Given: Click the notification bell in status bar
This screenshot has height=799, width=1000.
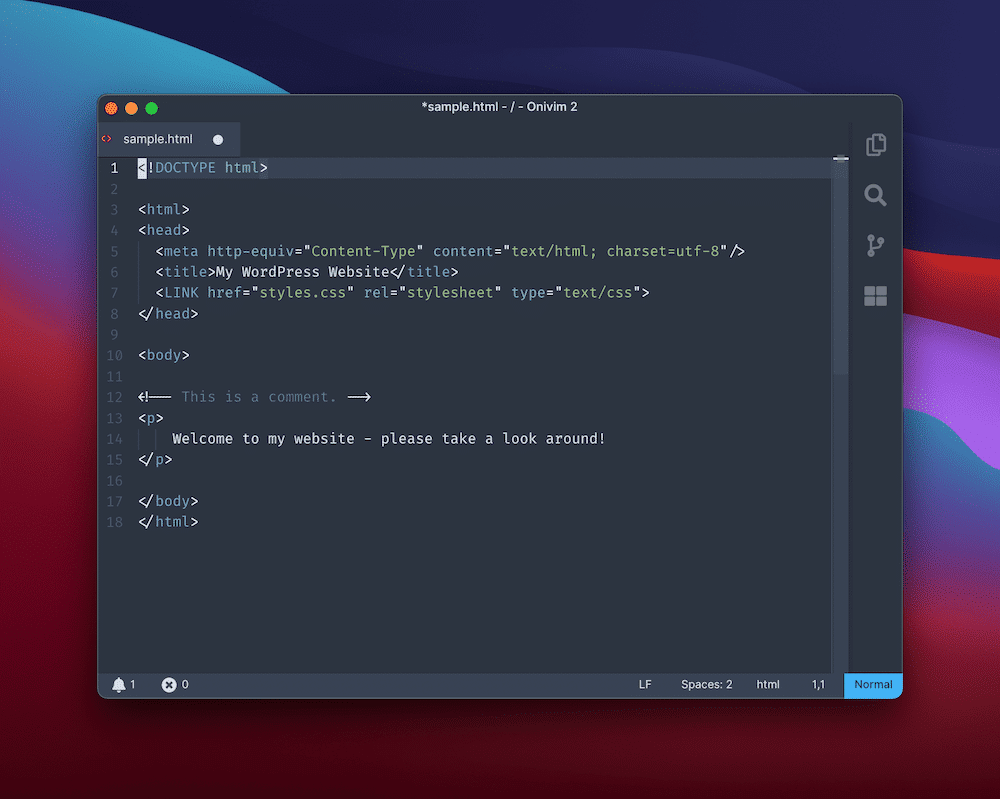Looking at the screenshot, I should click(121, 684).
